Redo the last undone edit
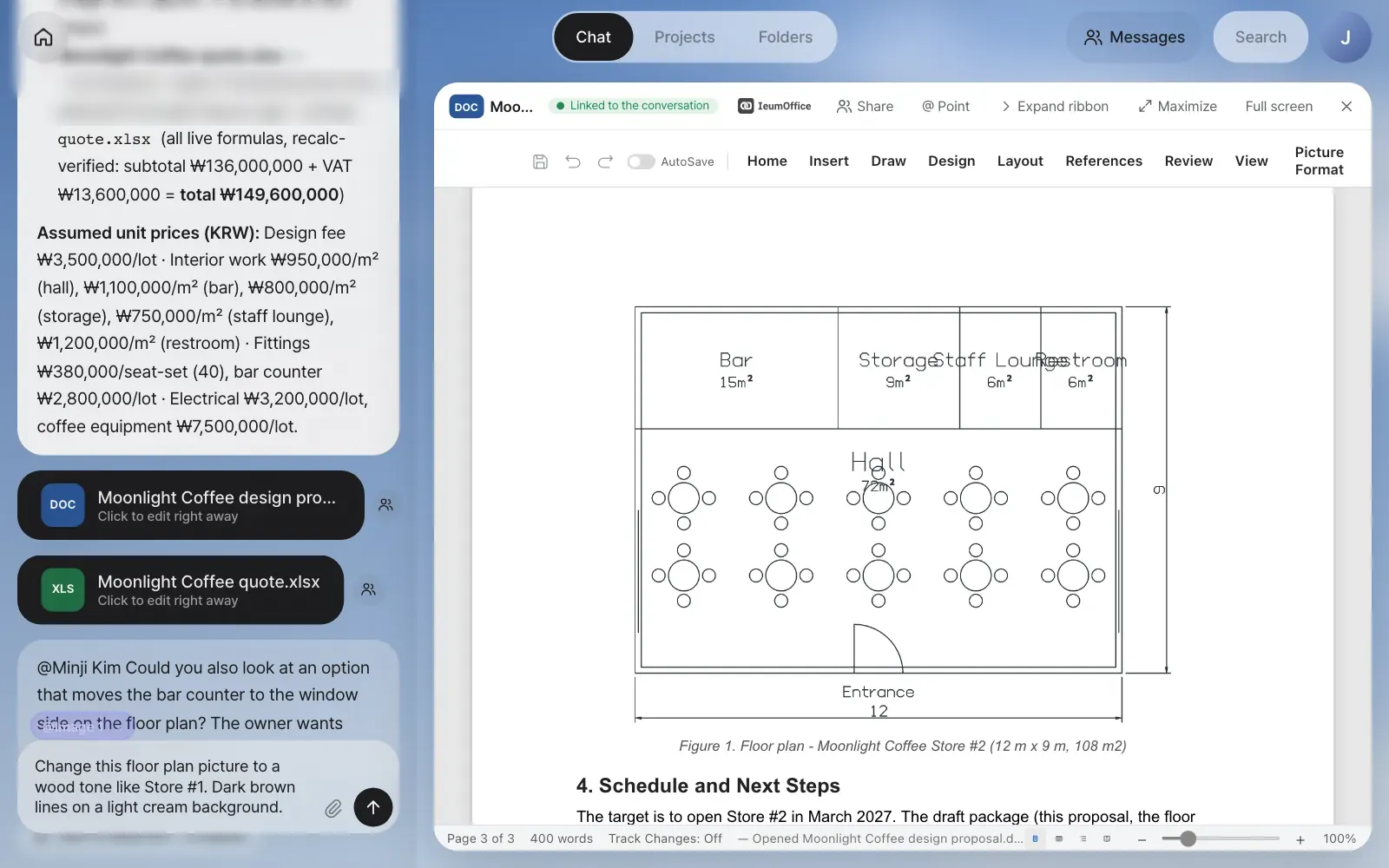The height and width of the screenshot is (868, 1389). [605, 161]
